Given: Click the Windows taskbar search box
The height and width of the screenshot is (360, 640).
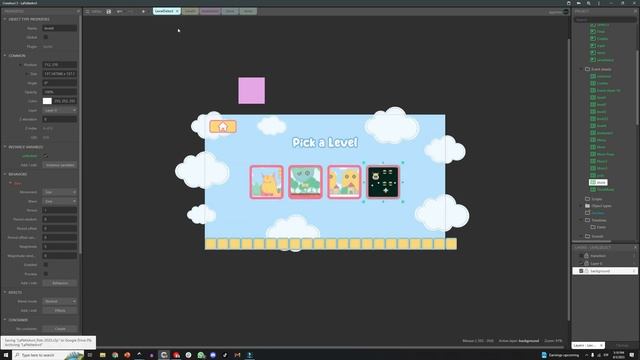Looking at the screenshot, I should 48,355.
